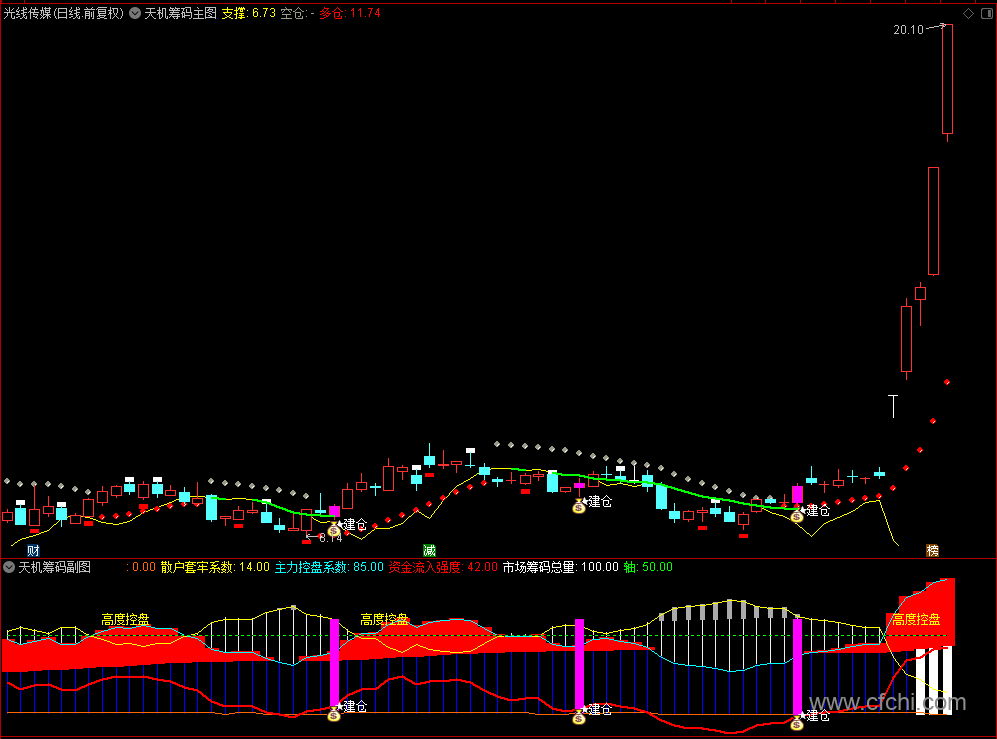The image size is (997, 739).
Task: Click the rightmost money bag icon in the sub-chart
Action: (797, 722)
